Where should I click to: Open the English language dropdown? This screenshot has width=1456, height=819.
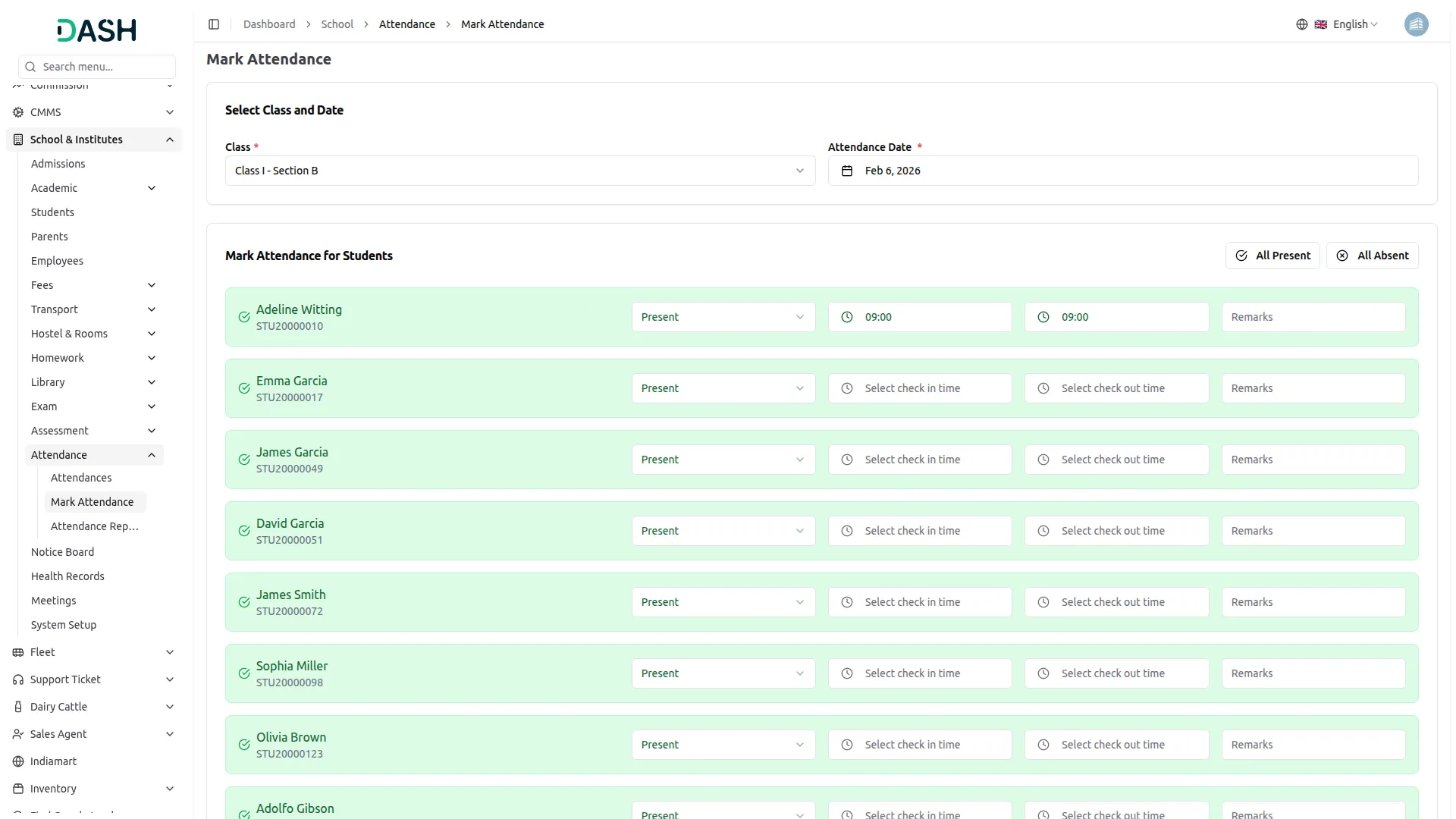pos(1347,24)
